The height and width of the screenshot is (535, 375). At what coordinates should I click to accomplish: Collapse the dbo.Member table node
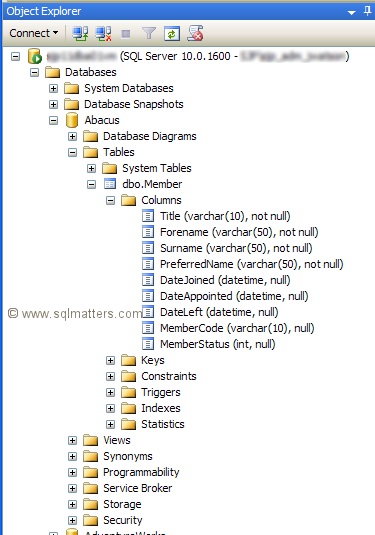coord(91,185)
